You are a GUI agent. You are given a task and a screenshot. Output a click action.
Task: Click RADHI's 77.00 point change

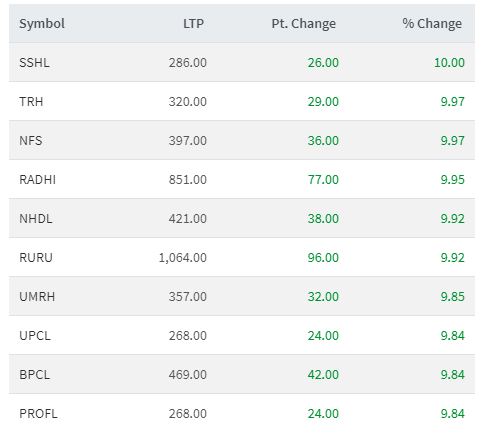(x=323, y=180)
